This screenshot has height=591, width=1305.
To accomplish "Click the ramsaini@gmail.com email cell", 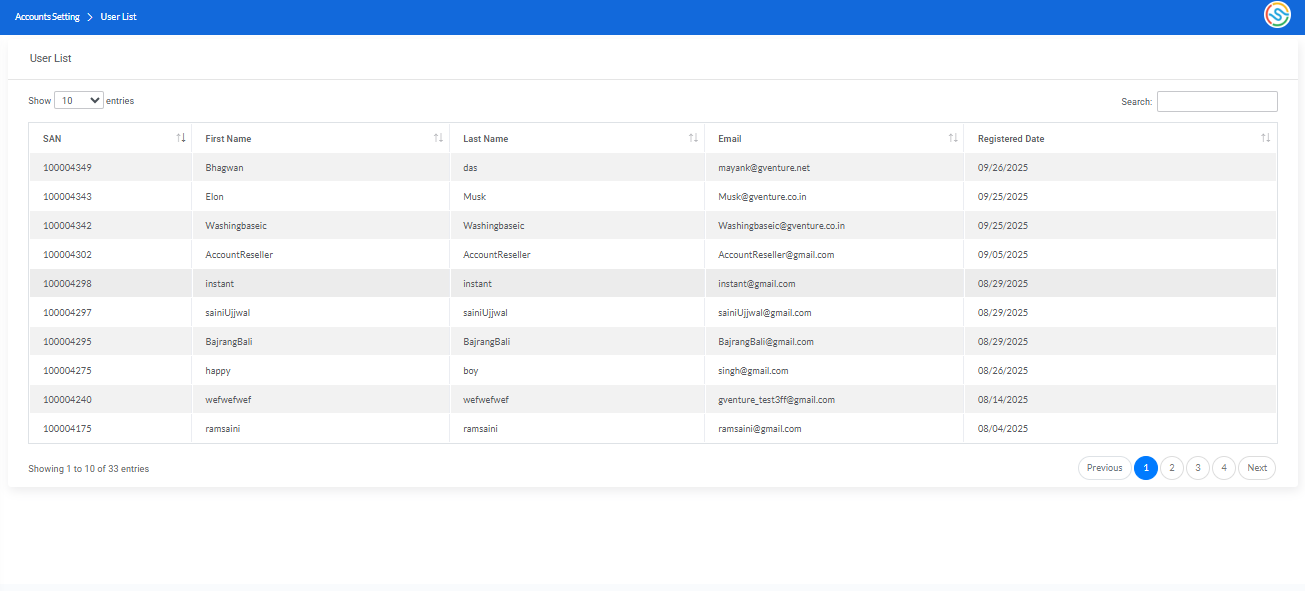I will click(759, 429).
